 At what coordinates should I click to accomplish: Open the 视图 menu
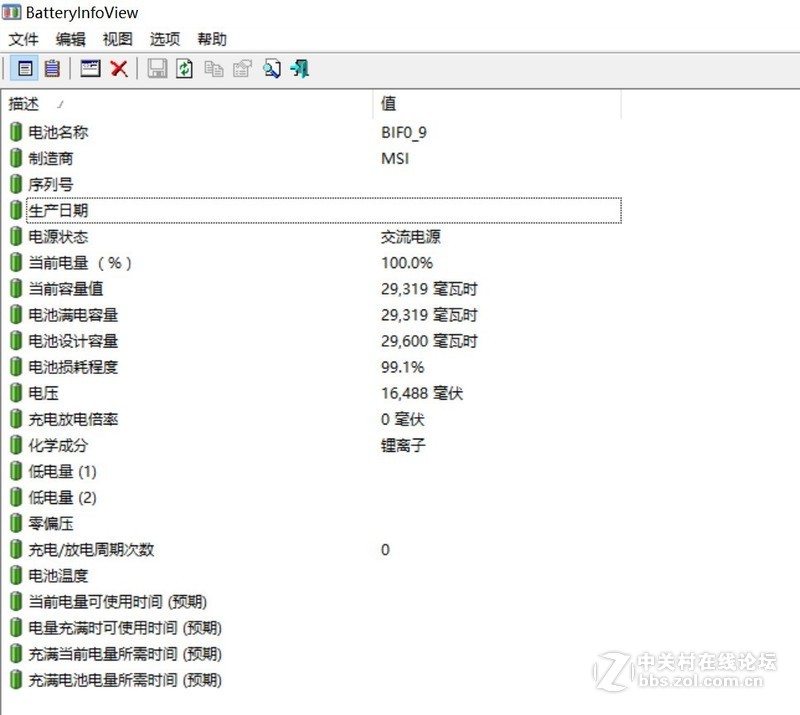pyautogui.click(x=117, y=39)
